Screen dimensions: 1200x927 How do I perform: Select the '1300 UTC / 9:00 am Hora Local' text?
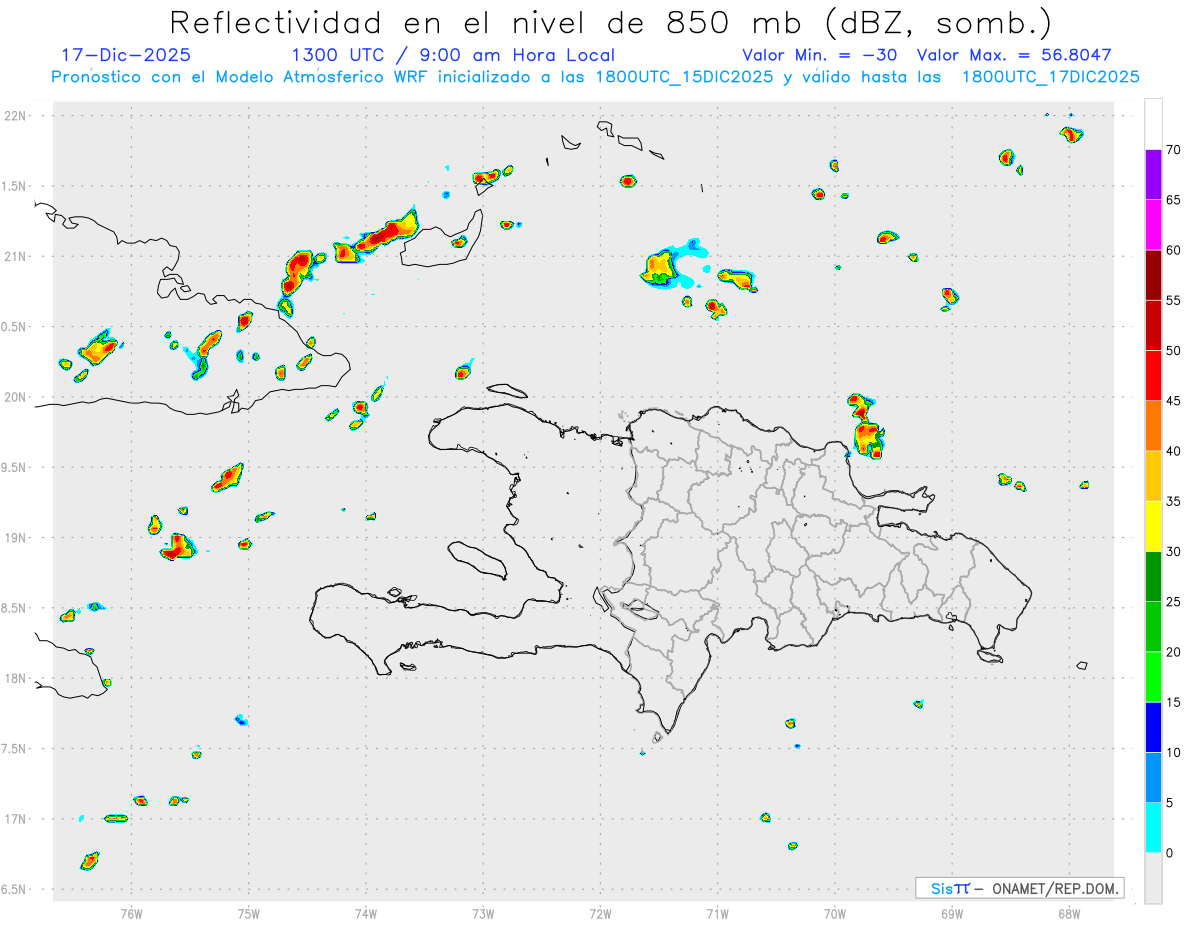pyautogui.click(x=453, y=55)
